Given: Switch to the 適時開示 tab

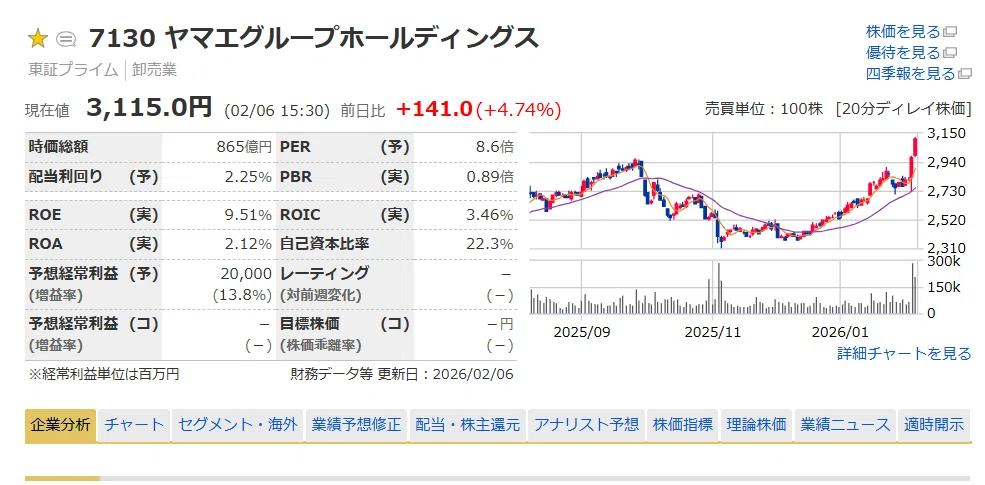Looking at the screenshot, I should click(934, 425).
